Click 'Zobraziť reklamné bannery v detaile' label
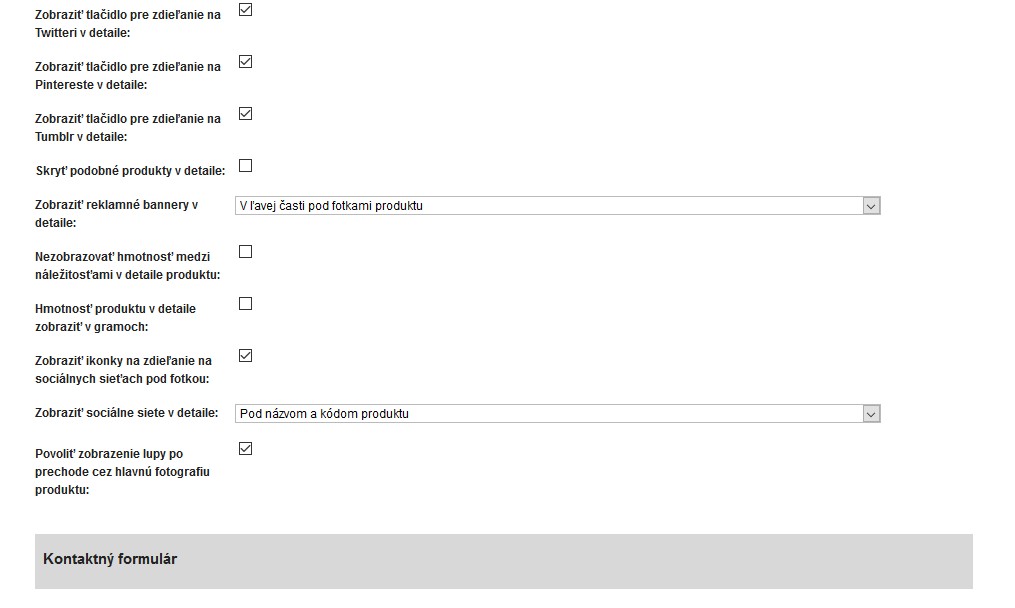Viewport: 1015px width, 608px height. pyautogui.click(x=116, y=214)
